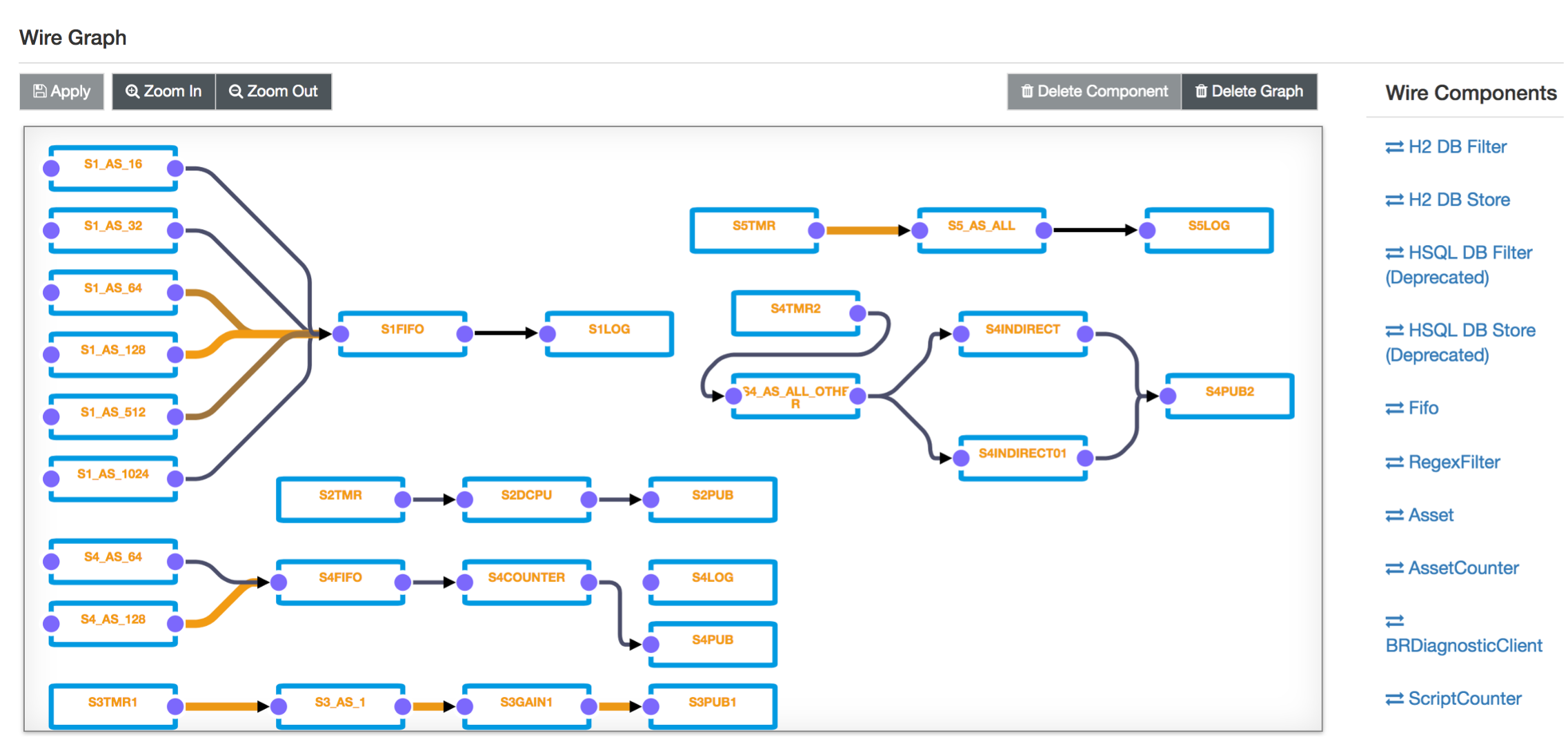Add an H2 DB Store component
This screenshot has width=1568, height=740.
pos(1447,199)
